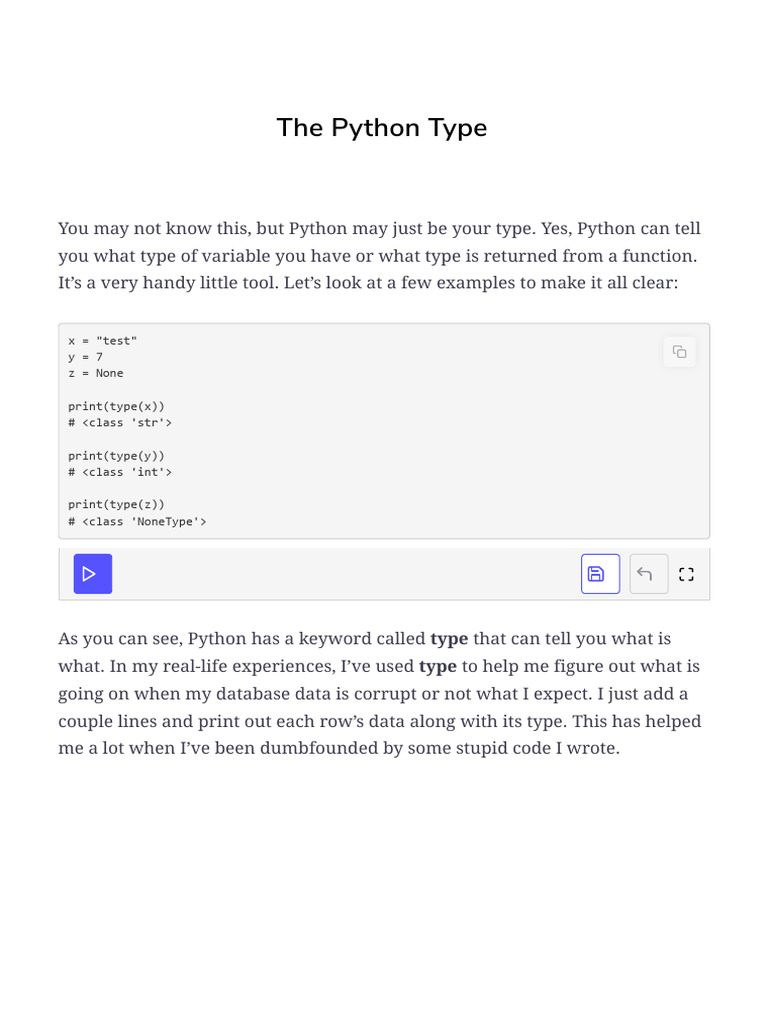Click the empty area of the code toolbar
768x1024 pixels.
pyautogui.click(x=346, y=574)
